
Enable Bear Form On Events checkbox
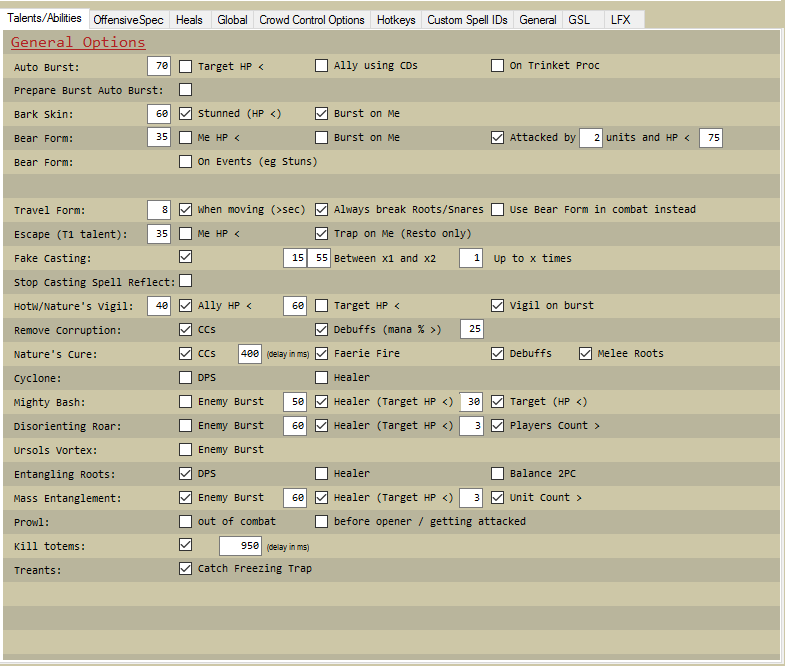[x=185, y=161]
